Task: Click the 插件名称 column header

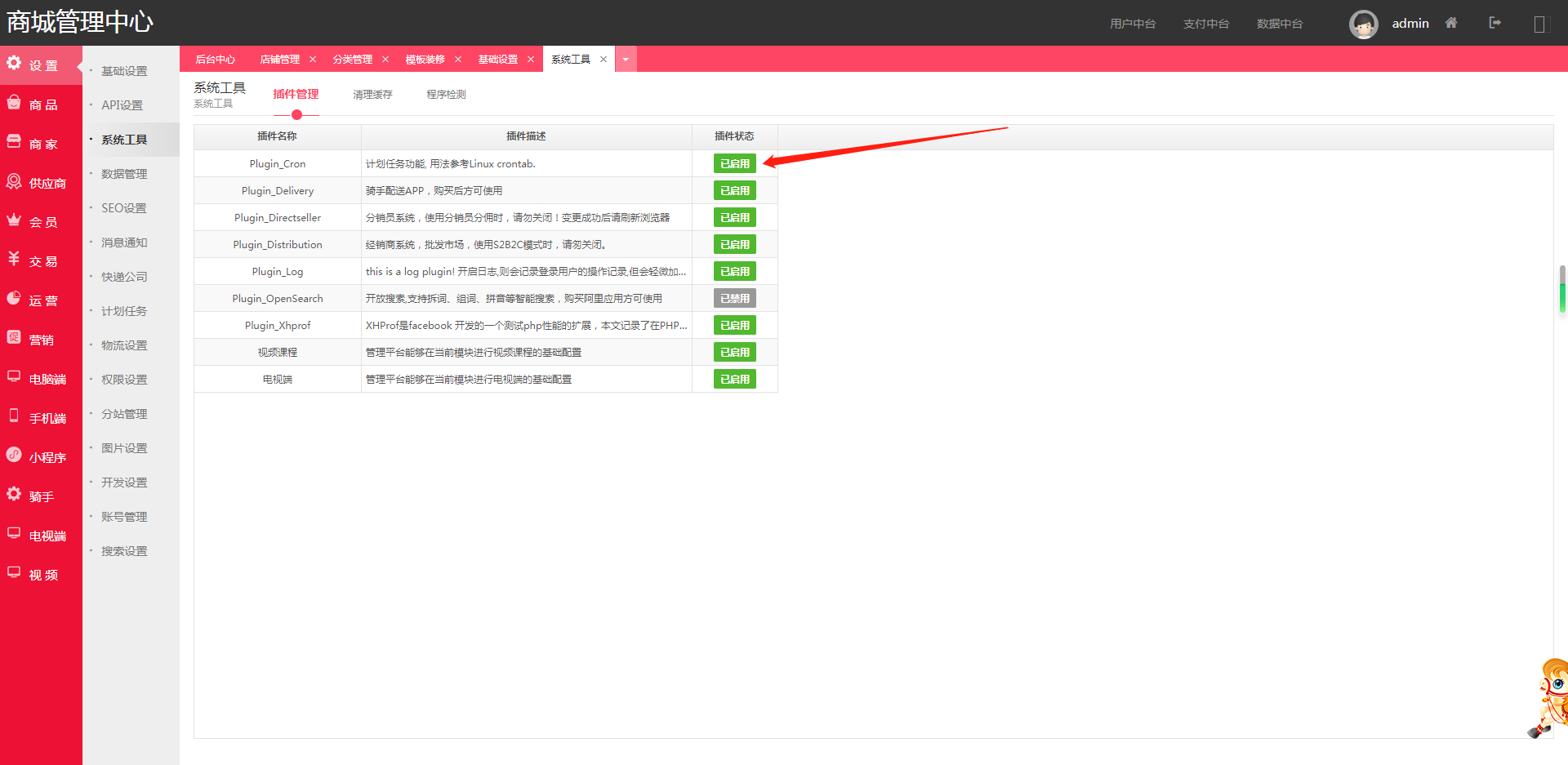Action: 277,136
